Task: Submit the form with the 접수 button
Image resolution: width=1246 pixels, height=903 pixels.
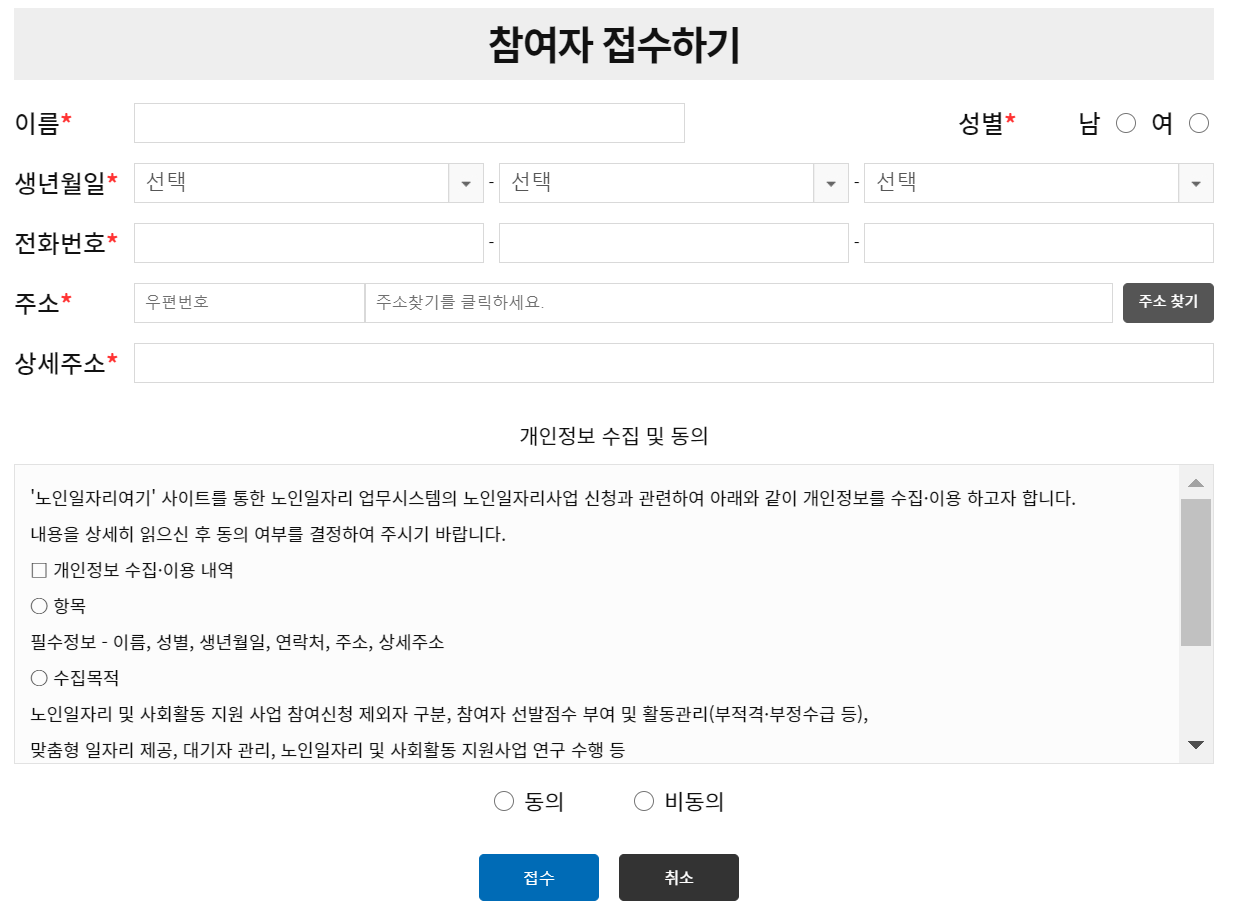Action: [538, 877]
